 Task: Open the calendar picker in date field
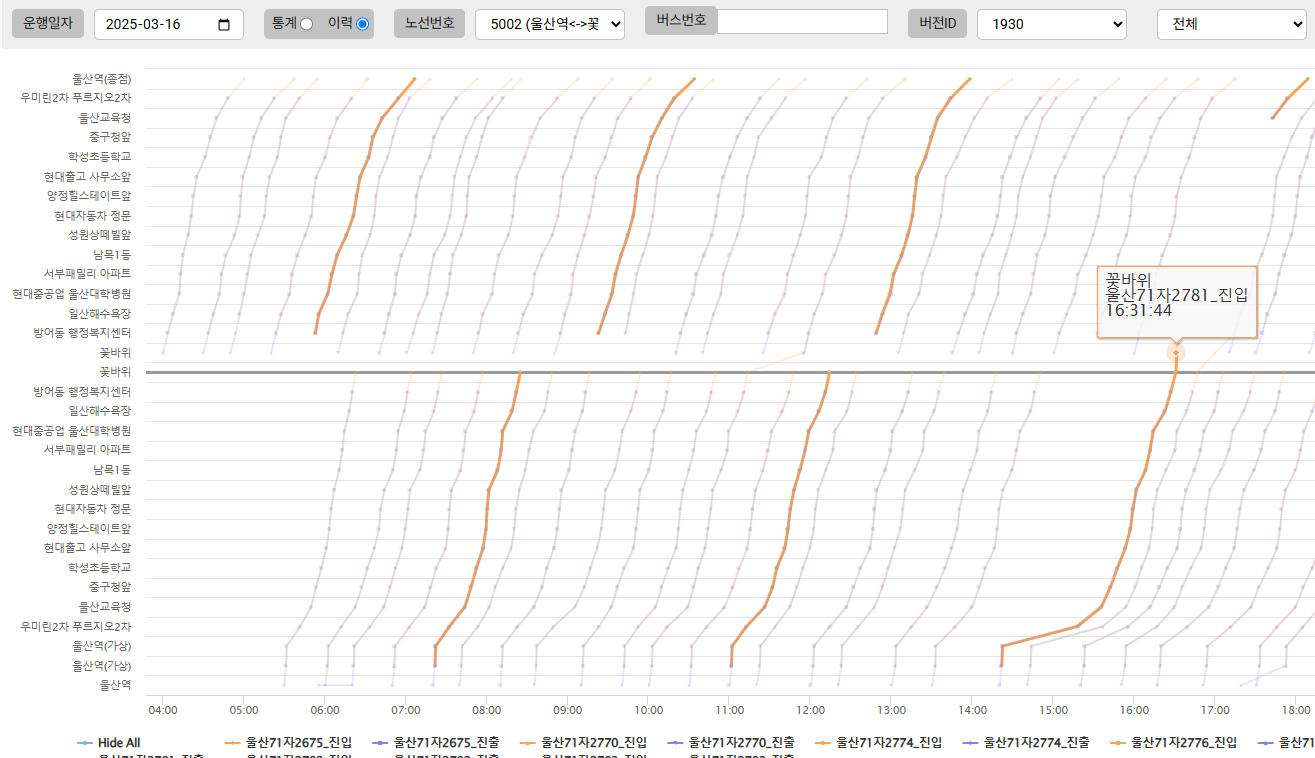coord(224,25)
